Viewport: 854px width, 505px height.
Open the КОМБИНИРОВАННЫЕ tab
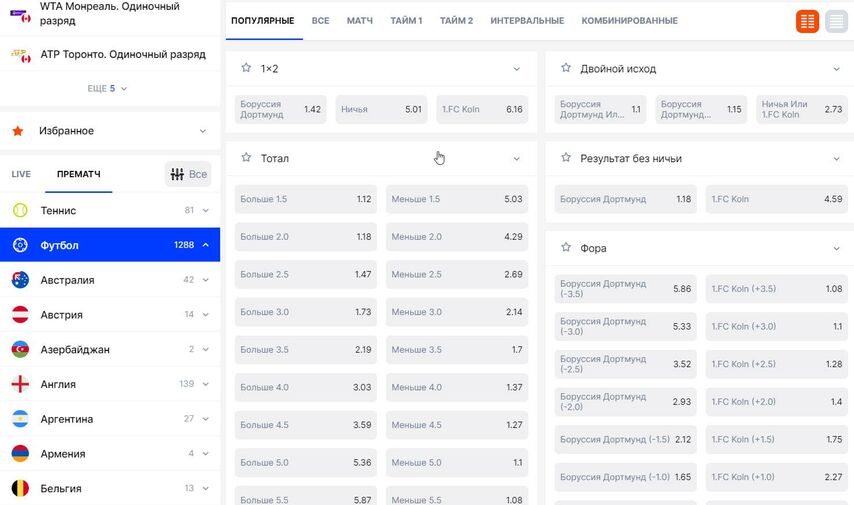630,21
